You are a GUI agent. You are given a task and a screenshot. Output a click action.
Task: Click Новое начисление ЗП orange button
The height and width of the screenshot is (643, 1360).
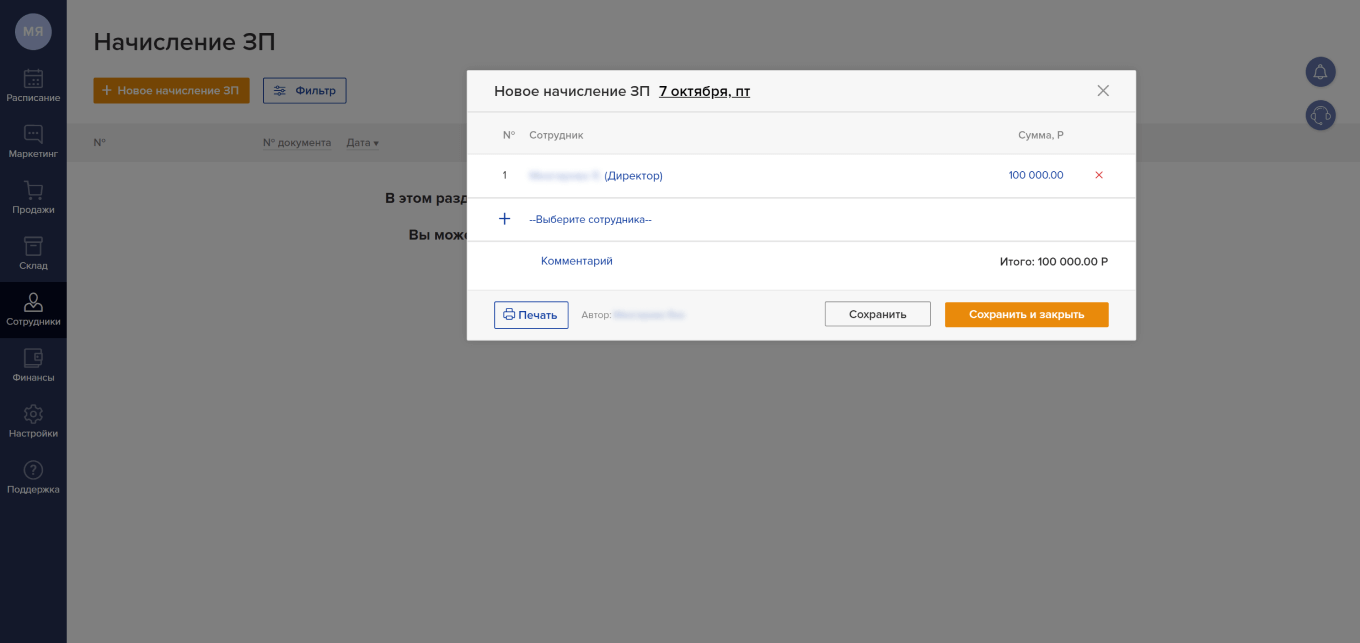point(171,90)
